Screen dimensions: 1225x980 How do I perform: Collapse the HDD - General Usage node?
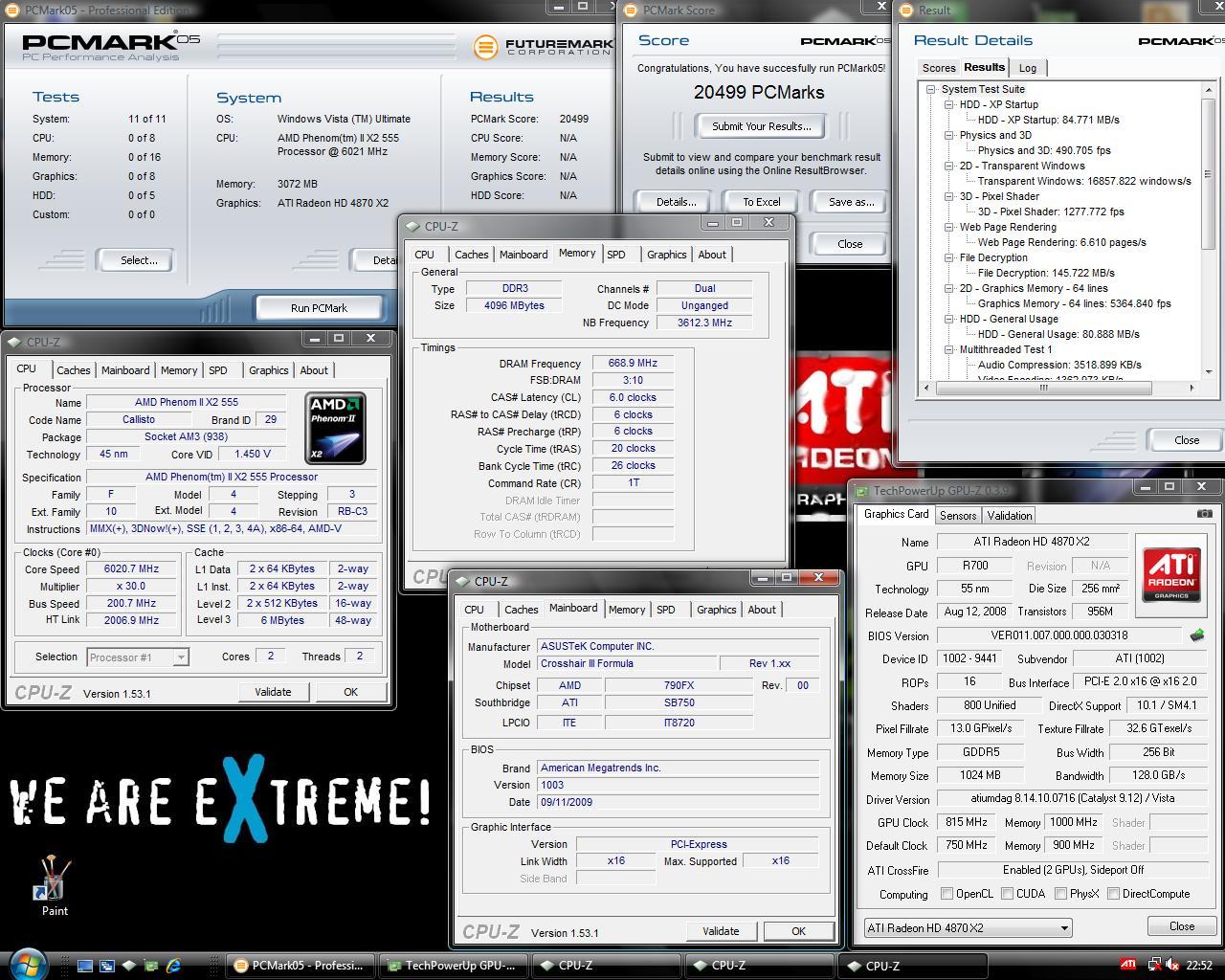tap(948, 319)
